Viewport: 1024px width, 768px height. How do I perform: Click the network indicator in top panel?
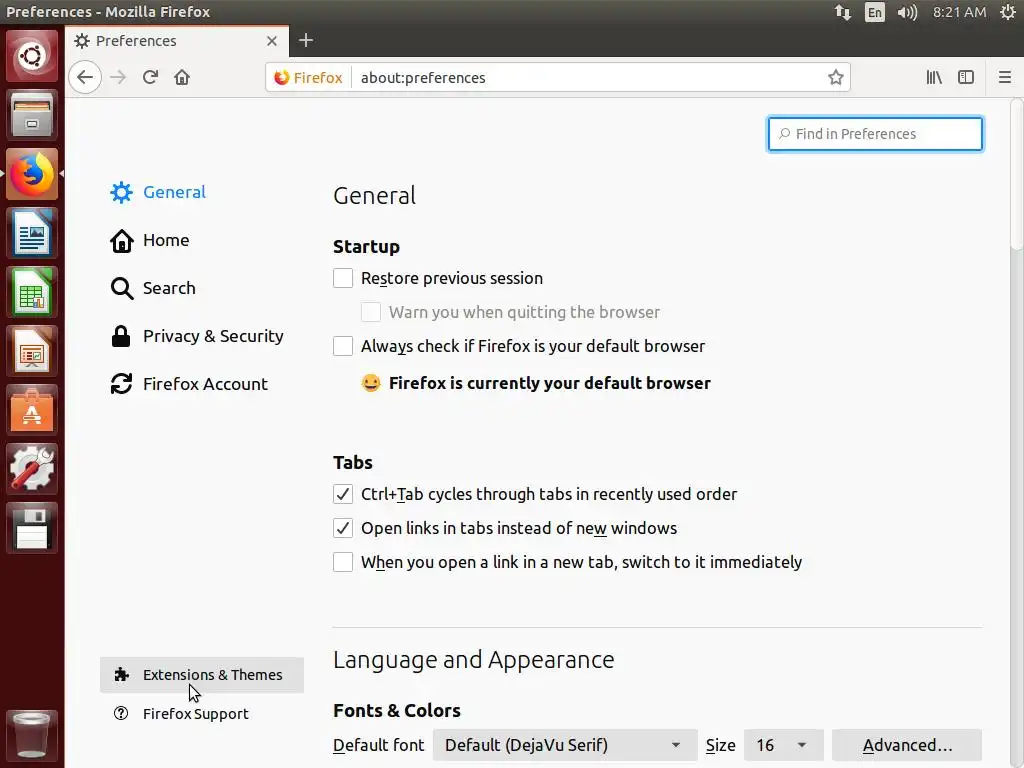pyautogui.click(x=842, y=12)
